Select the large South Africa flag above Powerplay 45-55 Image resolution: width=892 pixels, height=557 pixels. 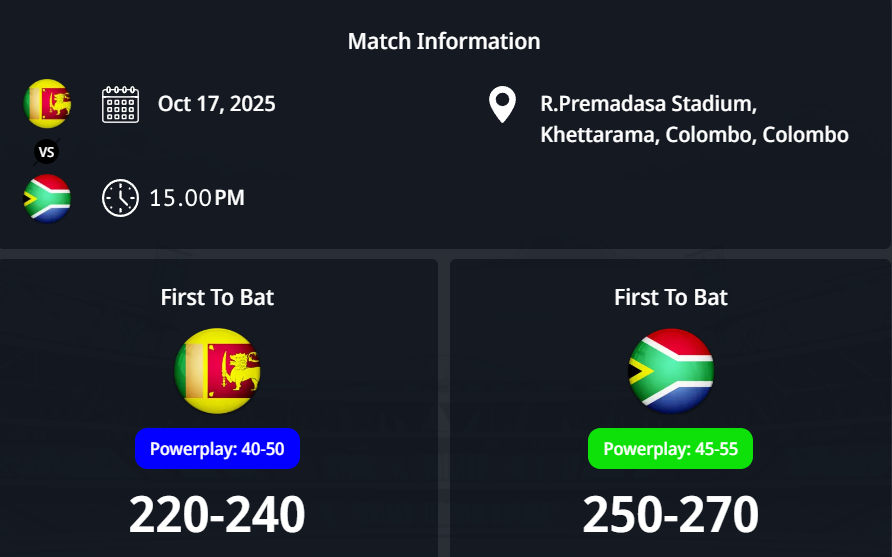pyautogui.click(x=670, y=371)
